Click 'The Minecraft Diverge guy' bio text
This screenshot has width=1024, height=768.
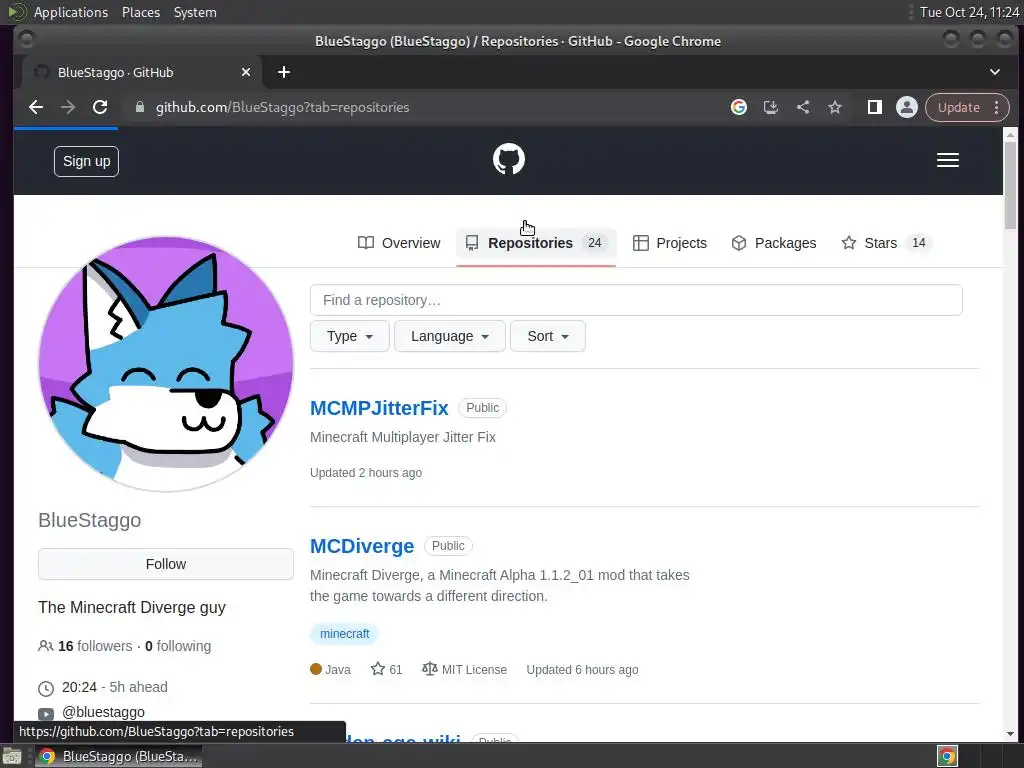132,607
